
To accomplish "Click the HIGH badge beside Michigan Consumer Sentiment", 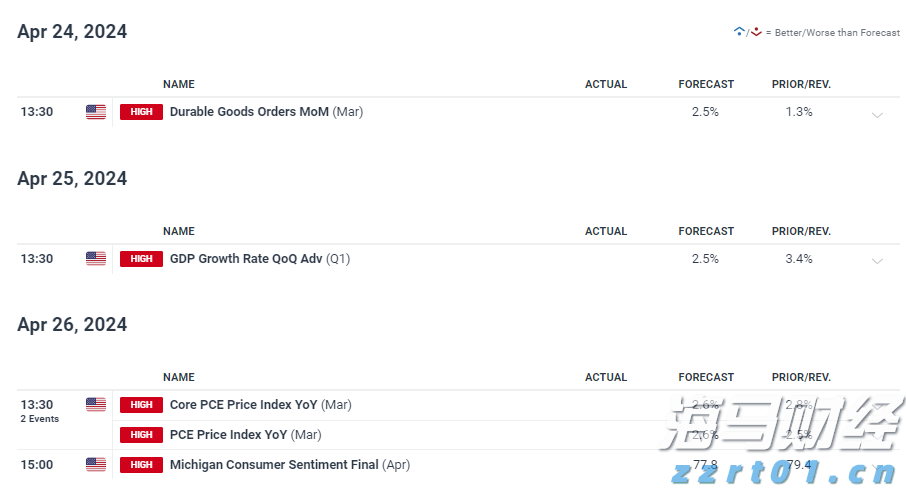I will (141, 465).
